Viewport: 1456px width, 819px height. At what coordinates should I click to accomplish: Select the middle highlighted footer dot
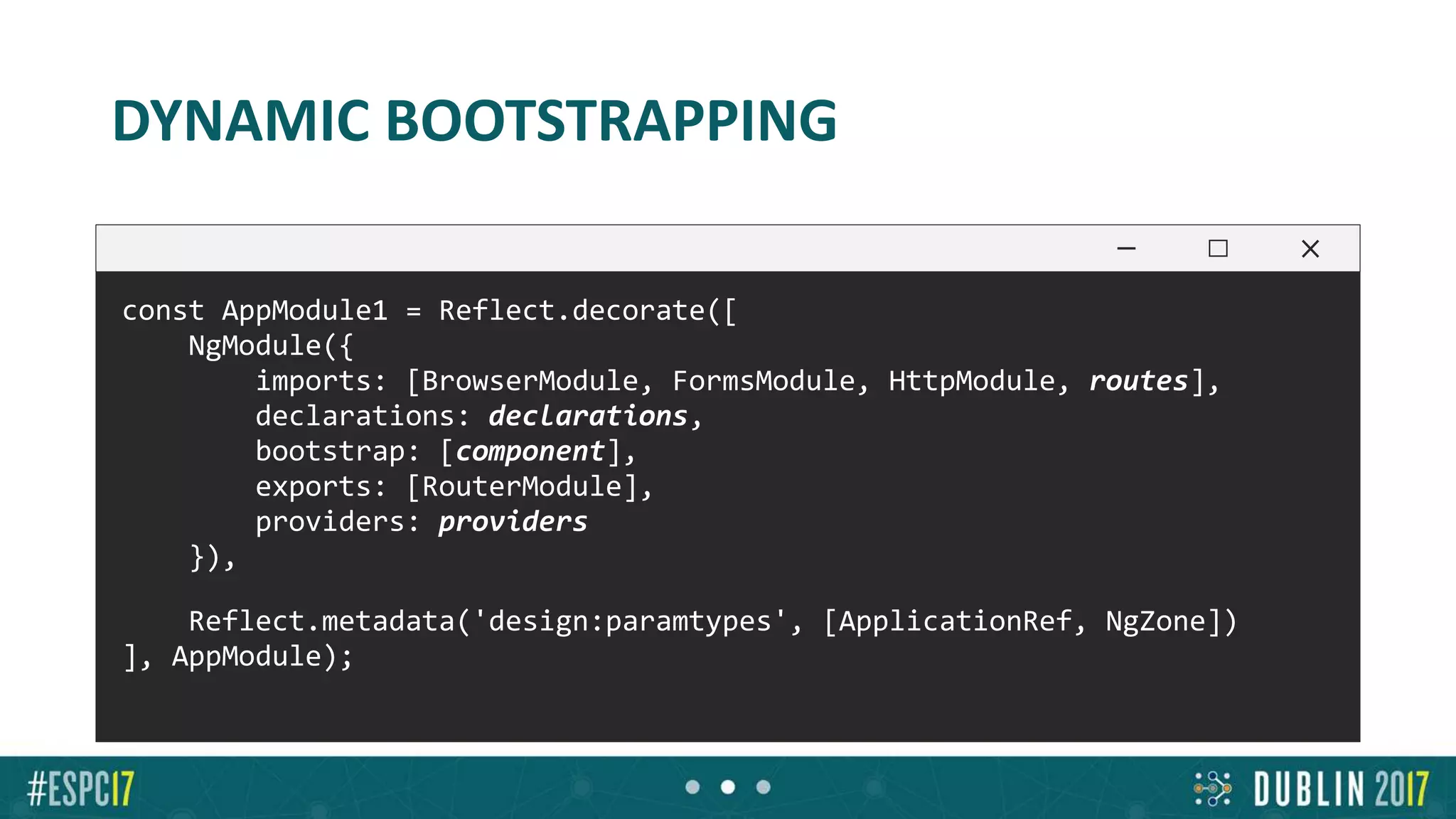728,787
